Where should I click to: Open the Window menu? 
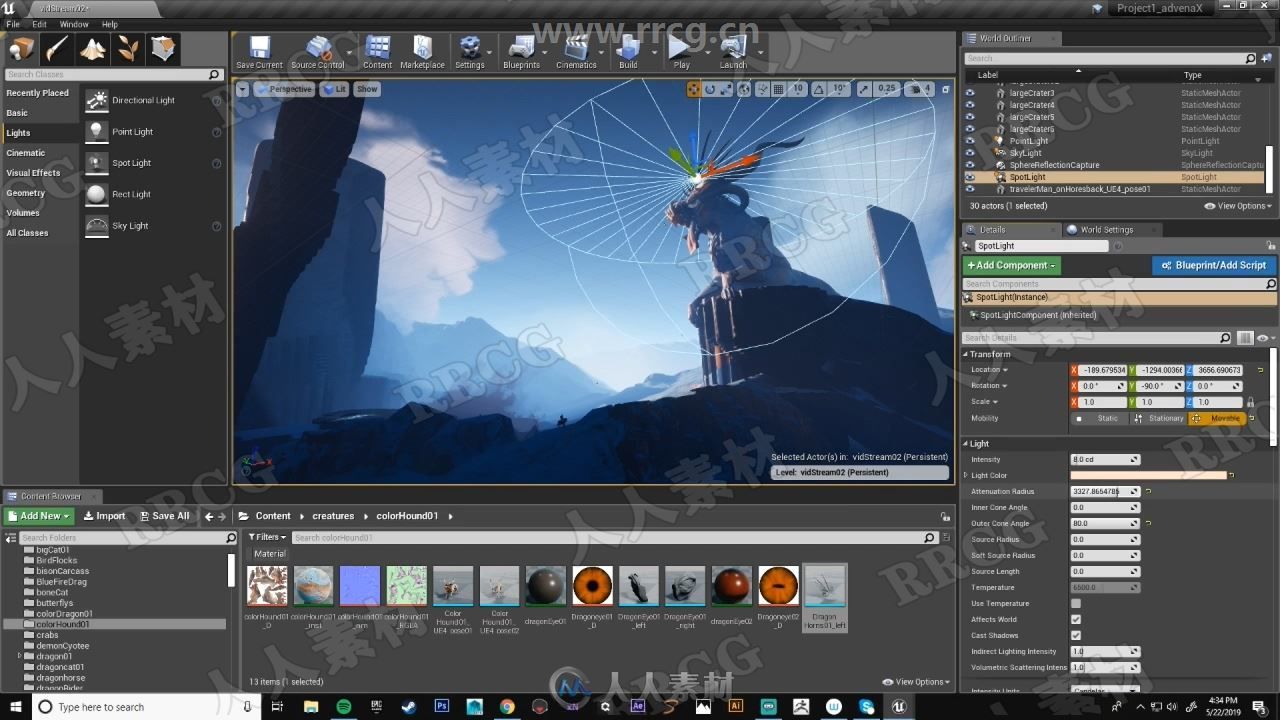(x=74, y=24)
